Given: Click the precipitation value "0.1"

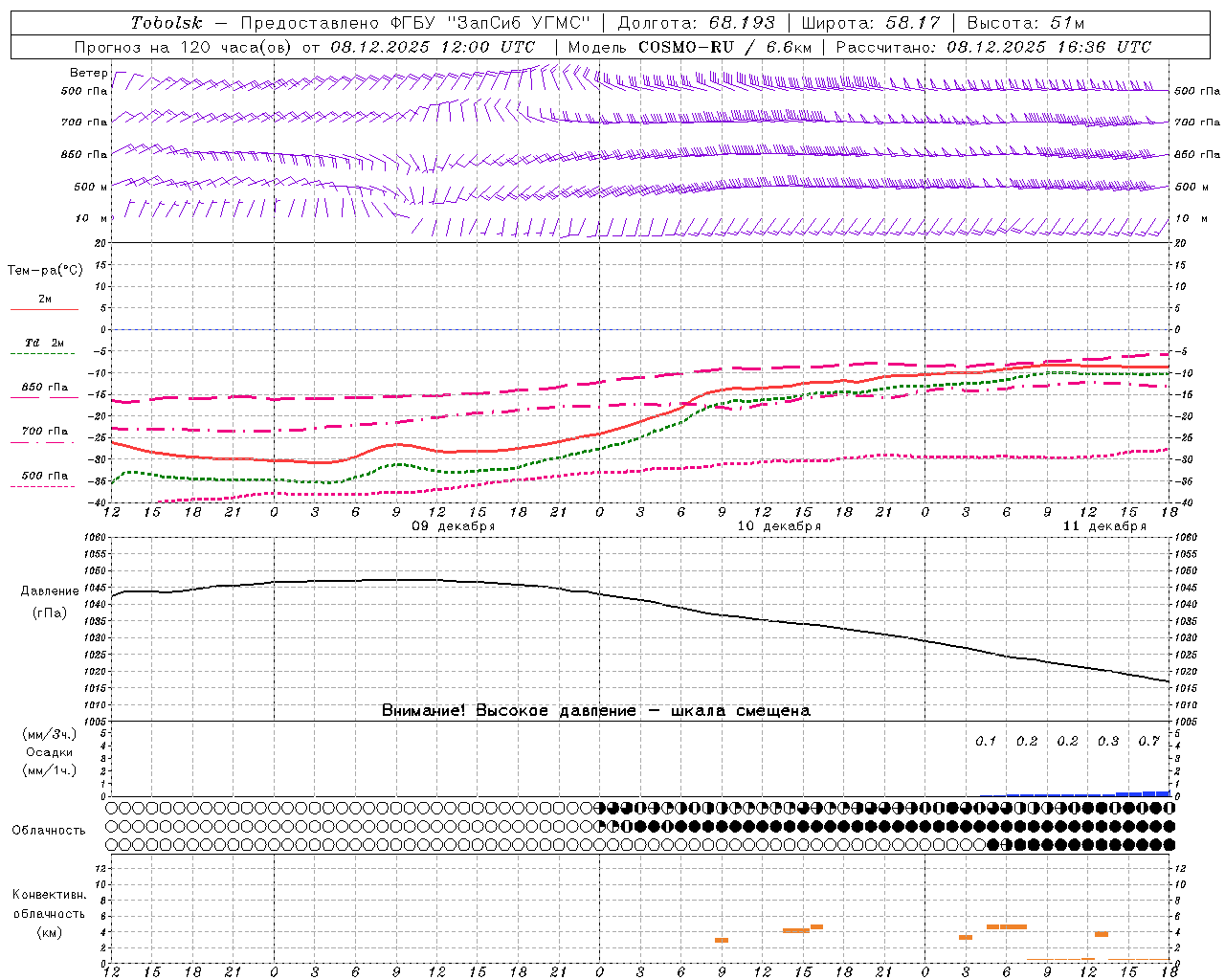Looking at the screenshot, I should pyautogui.click(x=986, y=742).
